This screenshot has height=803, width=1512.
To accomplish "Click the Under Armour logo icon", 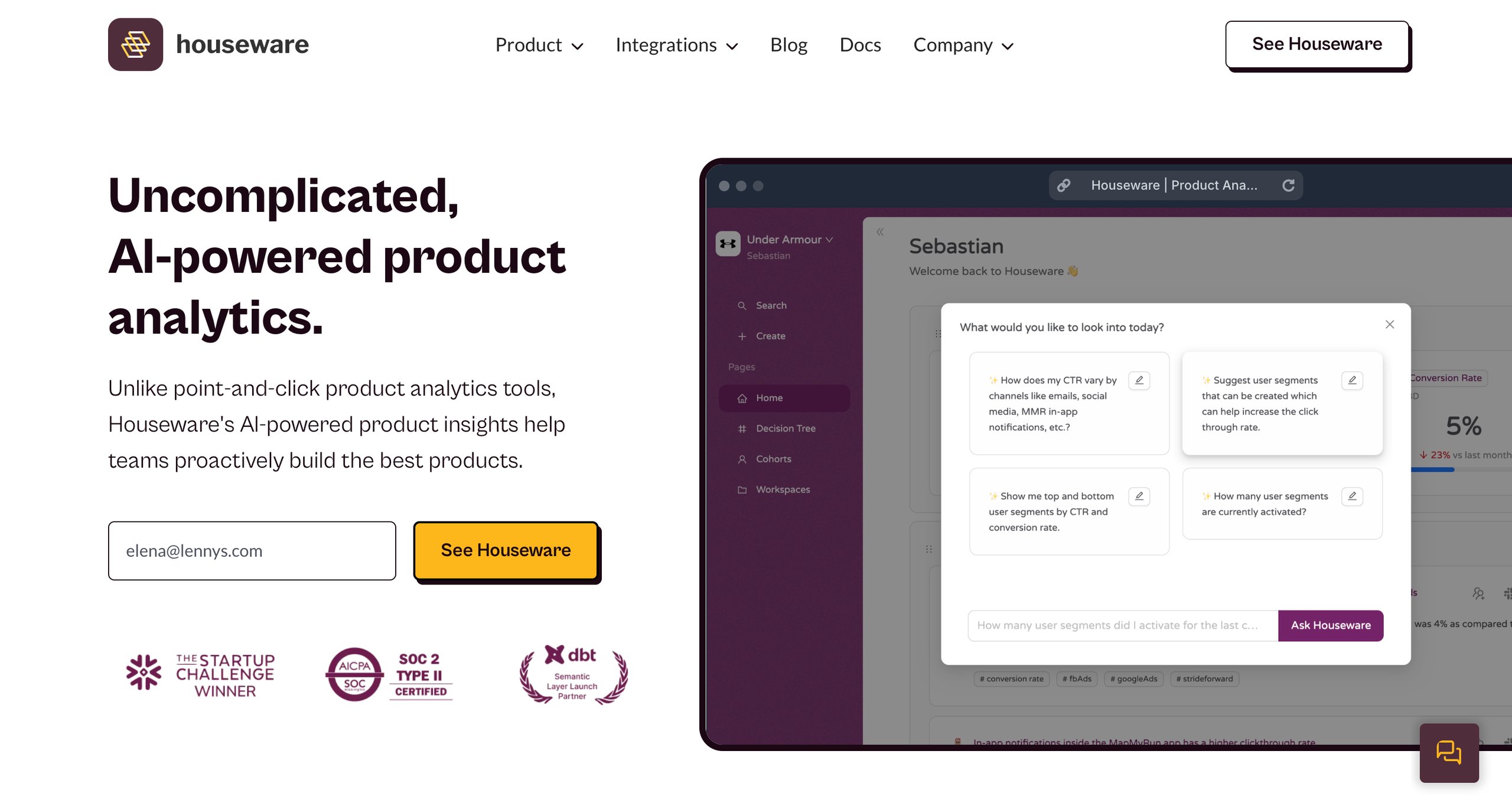I will pyautogui.click(x=729, y=246).
